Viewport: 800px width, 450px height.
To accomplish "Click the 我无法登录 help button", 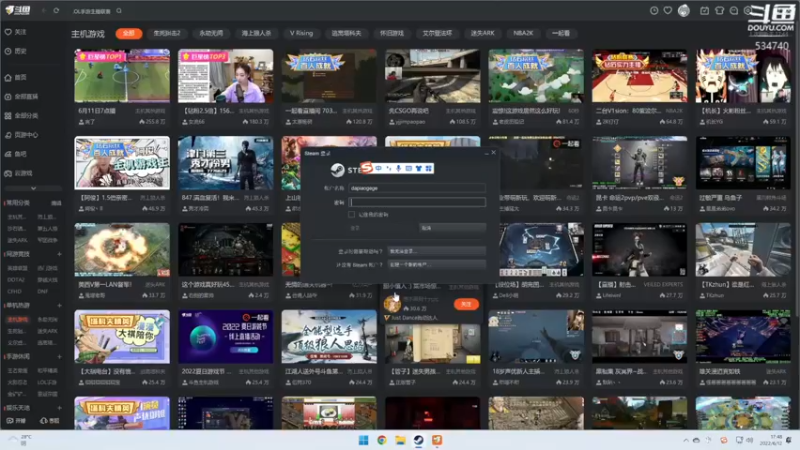I will pyautogui.click(x=436, y=251).
